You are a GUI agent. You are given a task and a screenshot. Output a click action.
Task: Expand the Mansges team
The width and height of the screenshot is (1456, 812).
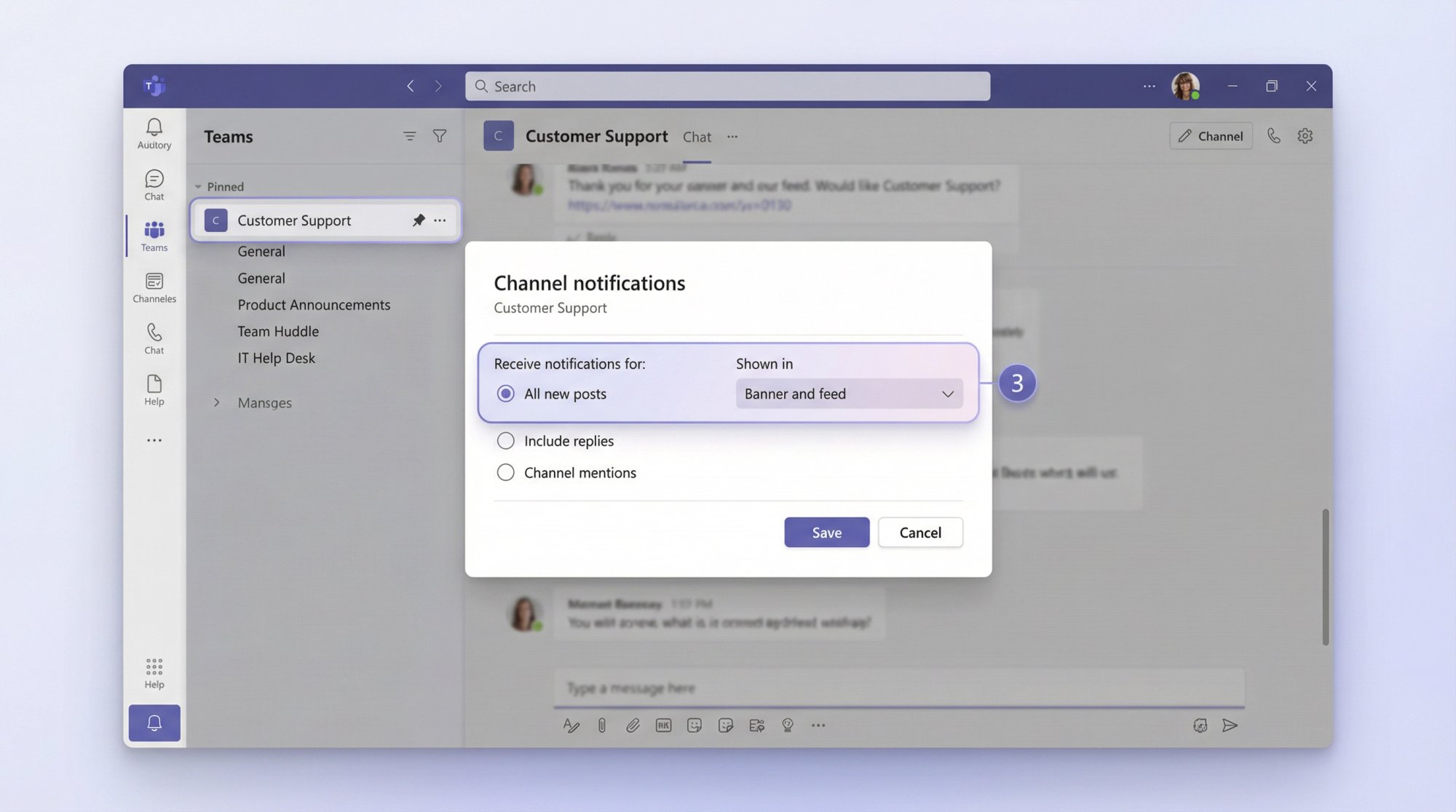pos(216,402)
